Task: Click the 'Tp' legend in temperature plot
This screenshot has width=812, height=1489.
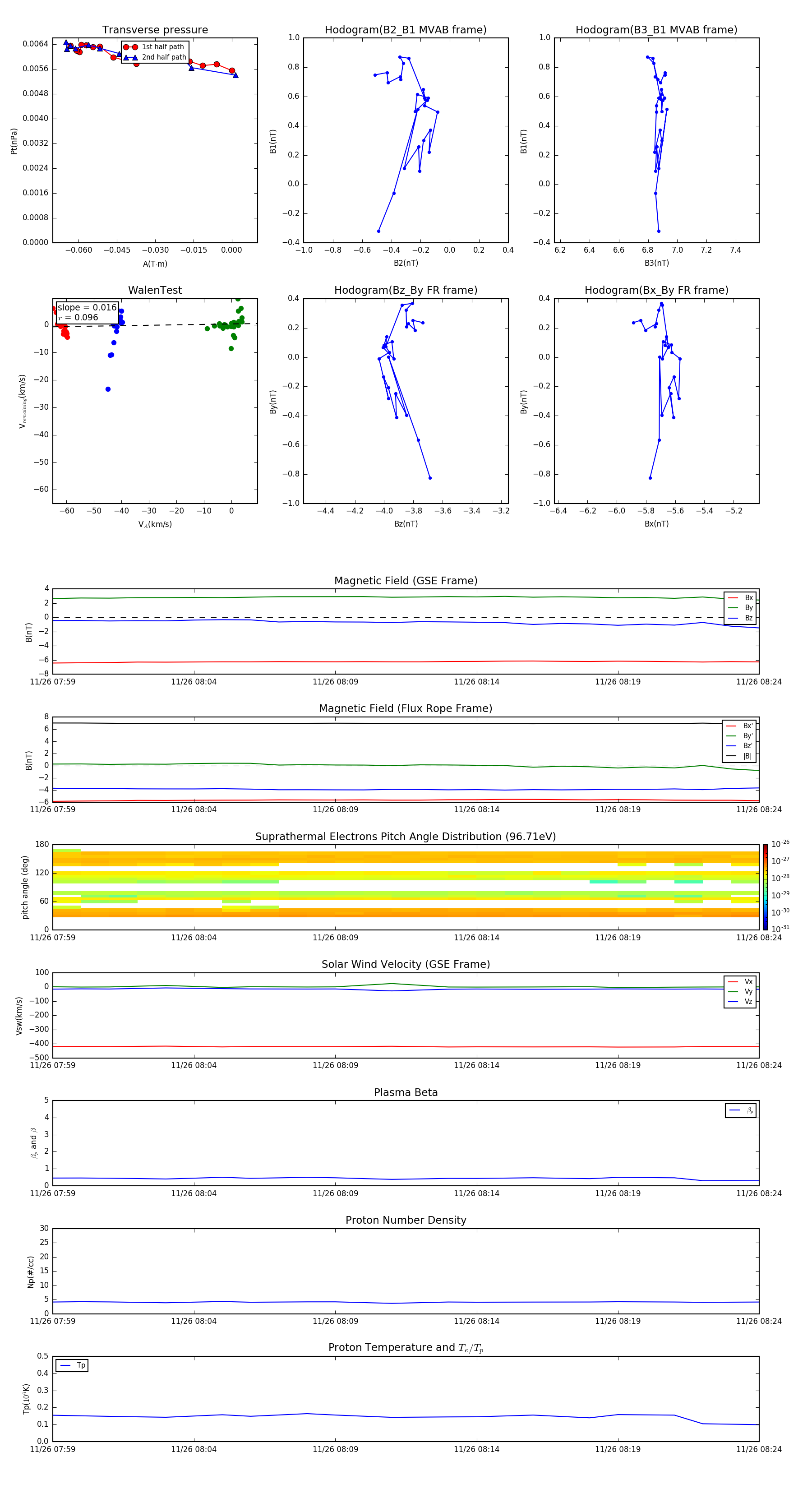Action: pos(72,1365)
